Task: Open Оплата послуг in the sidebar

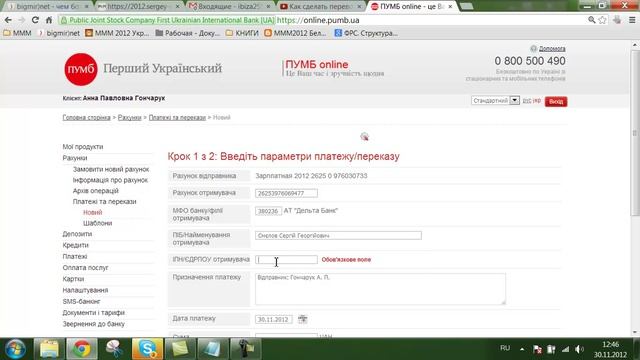Action: (85, 268)
